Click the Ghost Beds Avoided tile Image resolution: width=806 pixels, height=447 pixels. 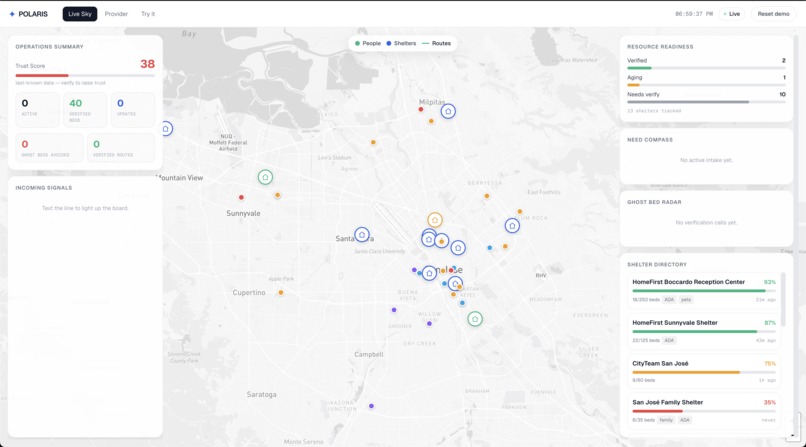[49, 148]
